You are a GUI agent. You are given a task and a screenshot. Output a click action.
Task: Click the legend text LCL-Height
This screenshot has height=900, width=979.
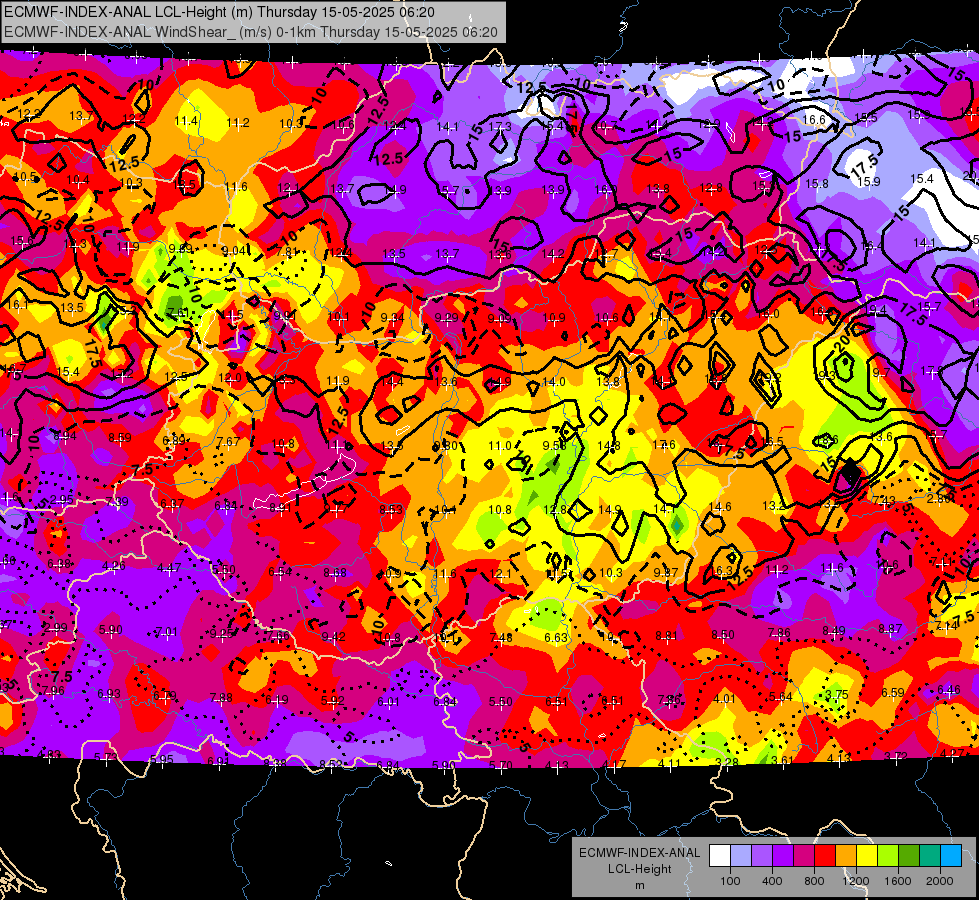(x=639, y=869)
